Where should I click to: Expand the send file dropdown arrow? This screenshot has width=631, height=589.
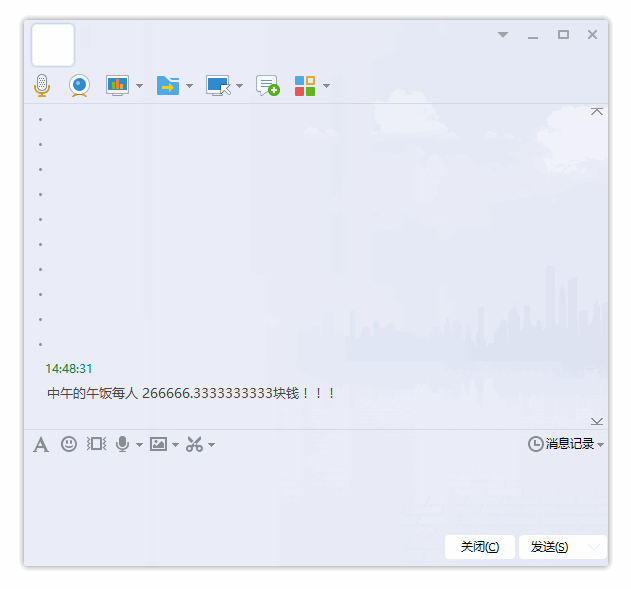tap(190, 86)
